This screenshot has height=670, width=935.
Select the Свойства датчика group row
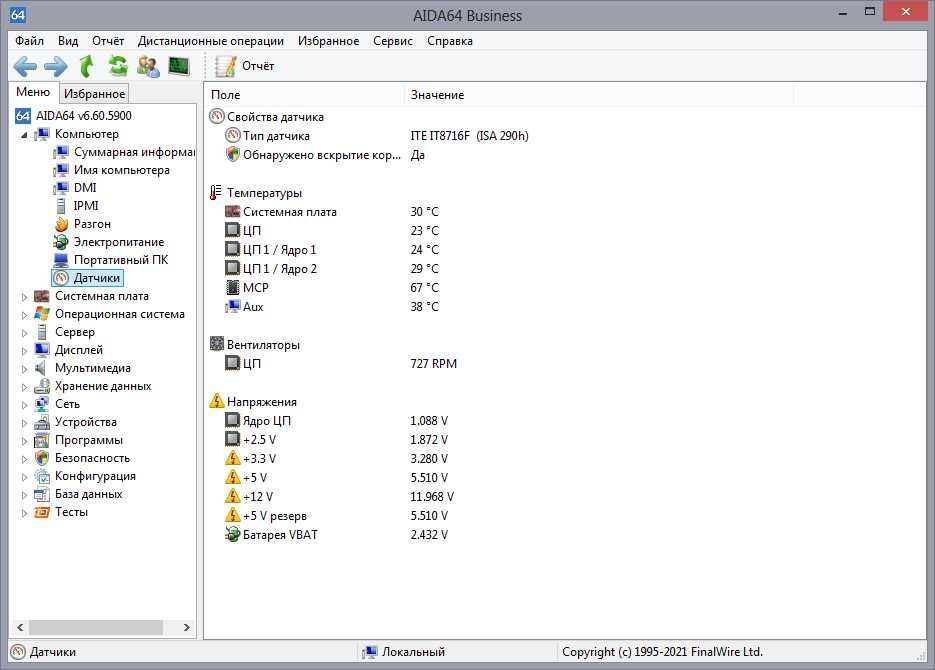(267, 117)
